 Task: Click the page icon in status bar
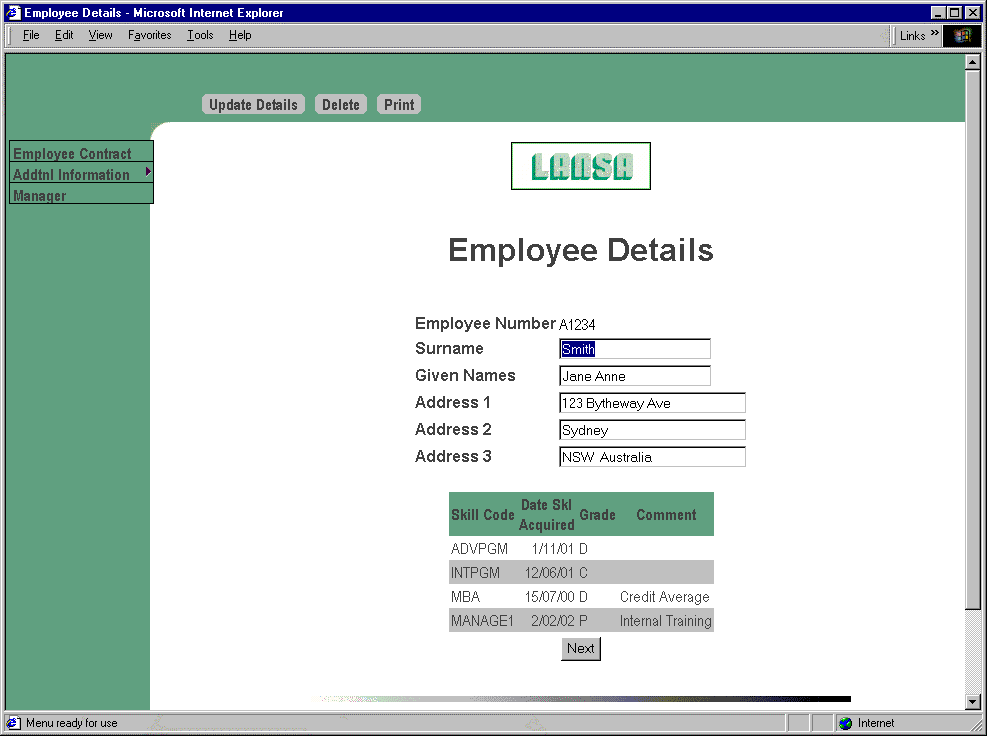point(13,723)
